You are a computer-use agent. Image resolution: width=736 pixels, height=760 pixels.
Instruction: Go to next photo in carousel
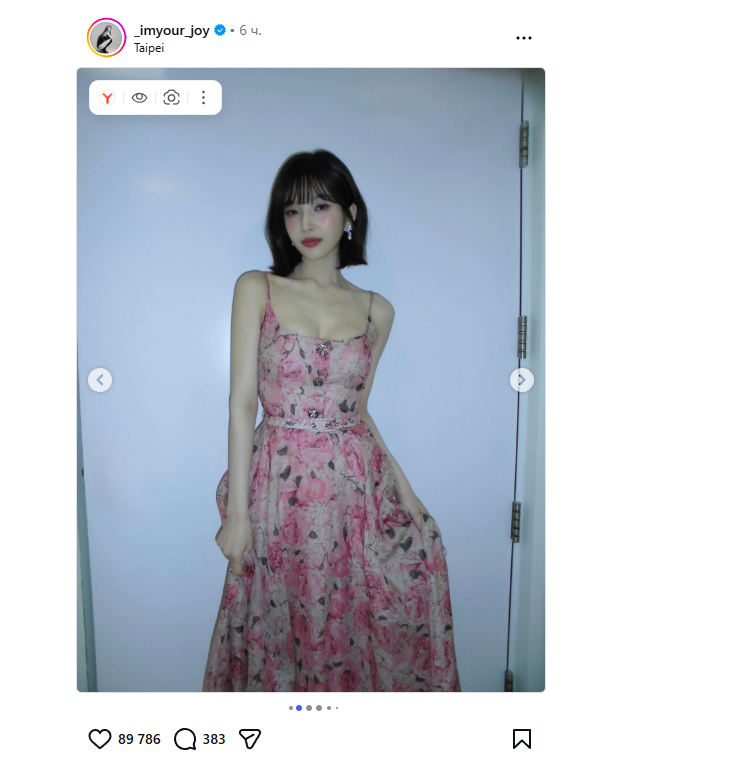[522, 380]
